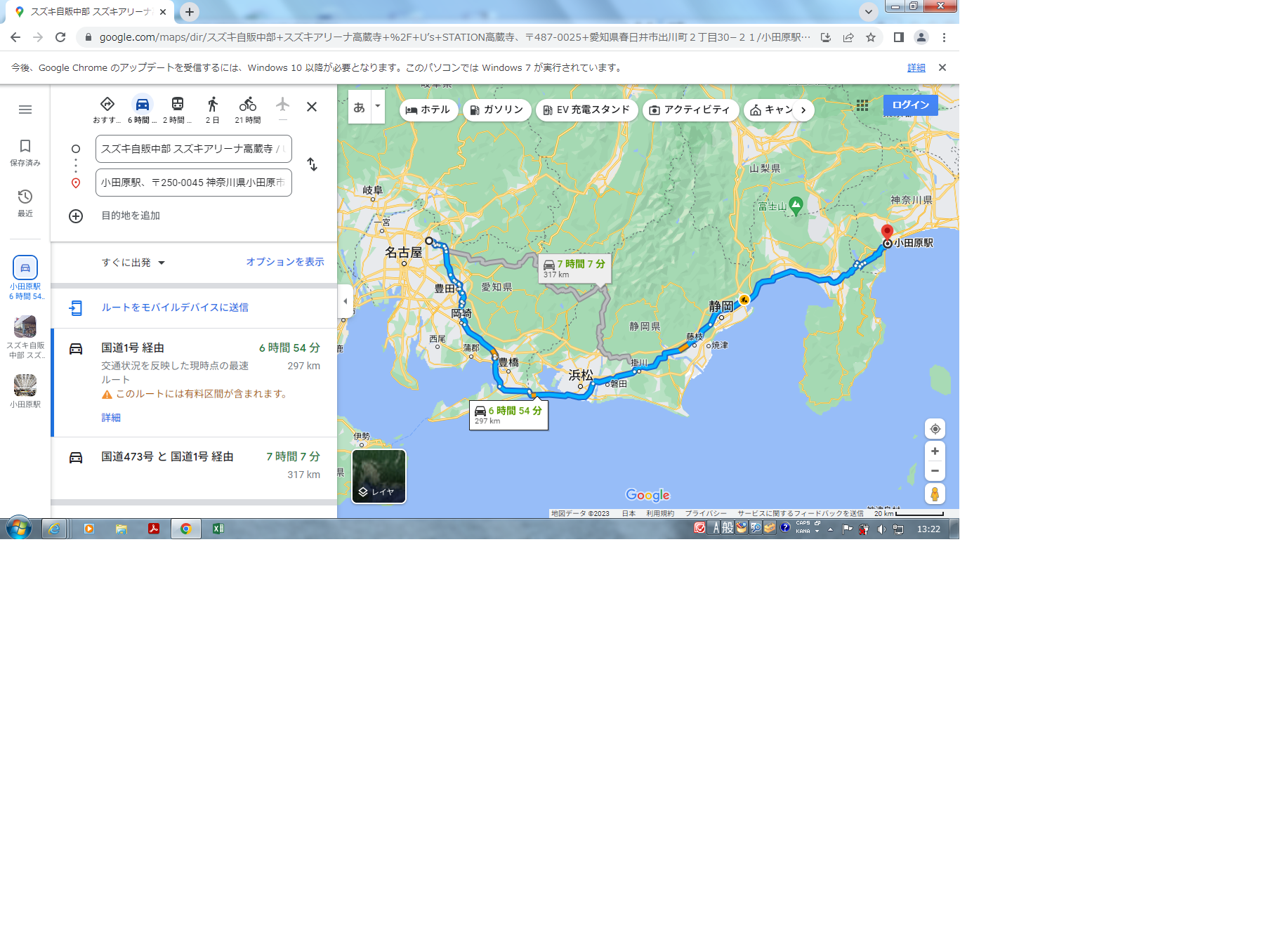Zoom out on the map
The height and width of the screenshot is (952, 1269).
tap(935, 471)
